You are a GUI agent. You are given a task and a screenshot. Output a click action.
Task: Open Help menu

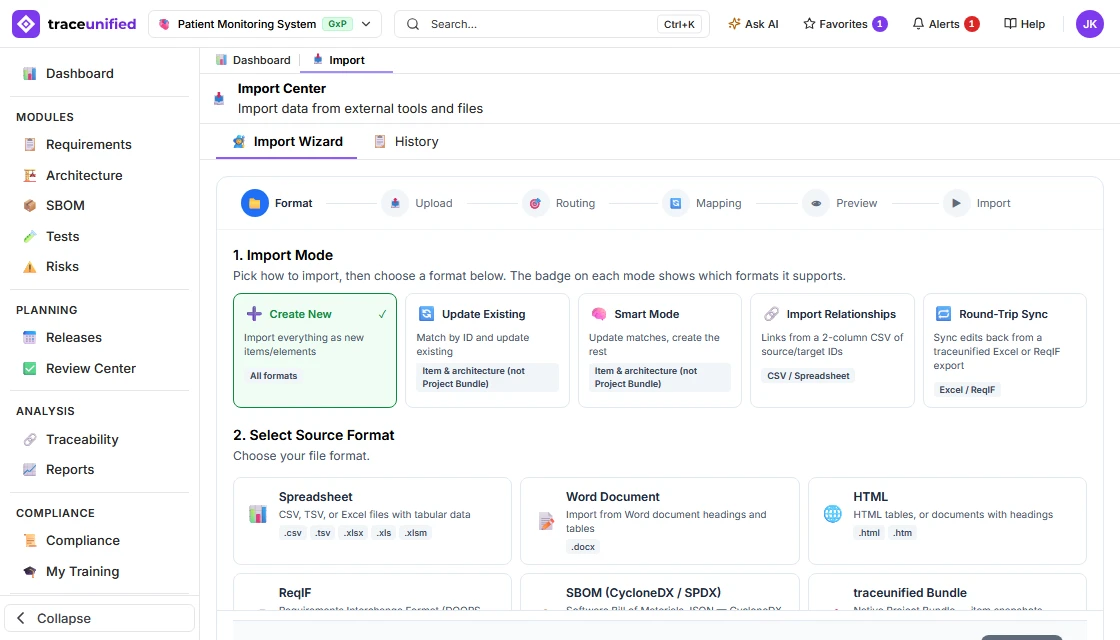(x=1024, y=24)
